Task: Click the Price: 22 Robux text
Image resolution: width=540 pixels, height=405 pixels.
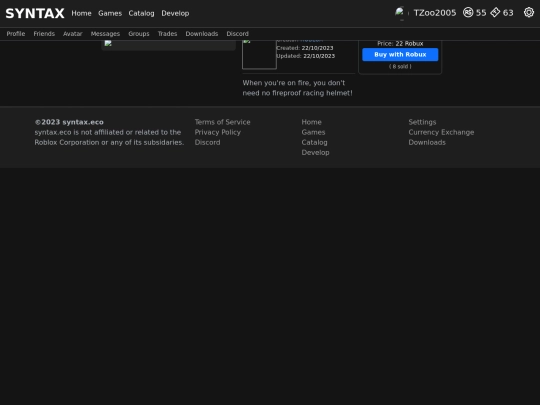Action: tap(400, 44)
